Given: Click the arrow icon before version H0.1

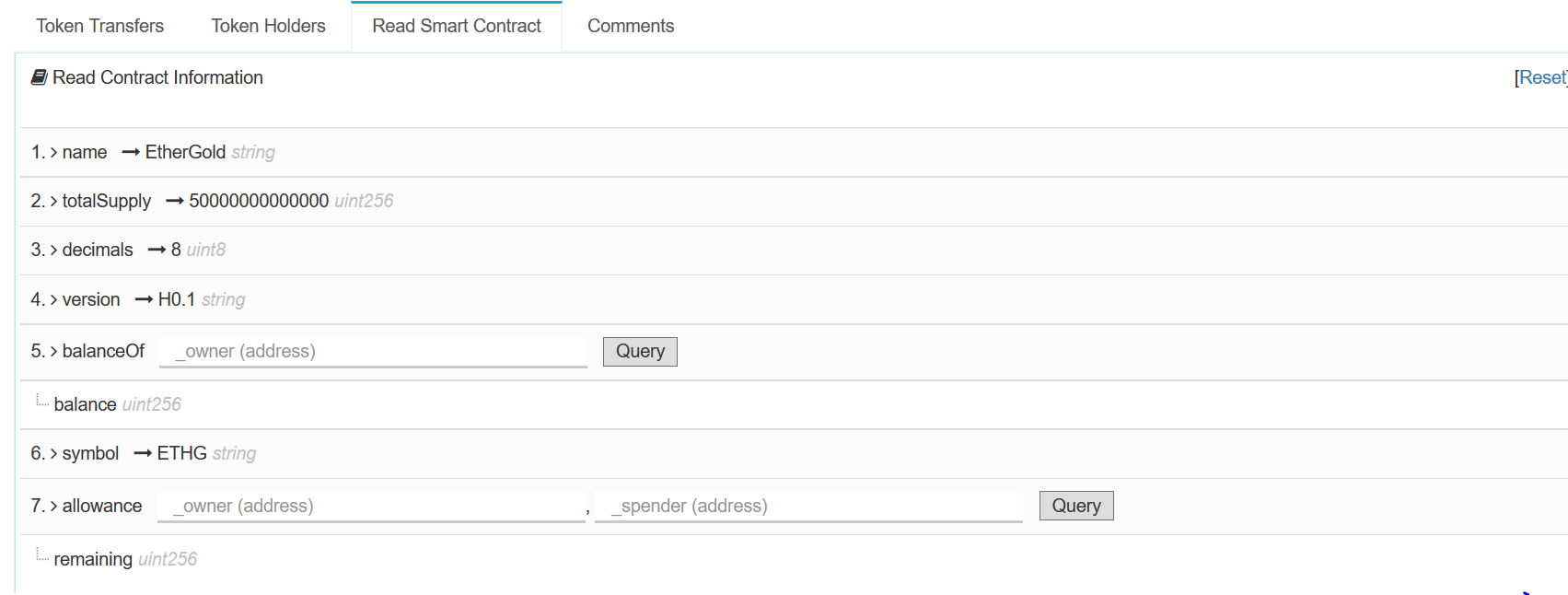Looking at the screenshot, I should [x=144, y=299].
